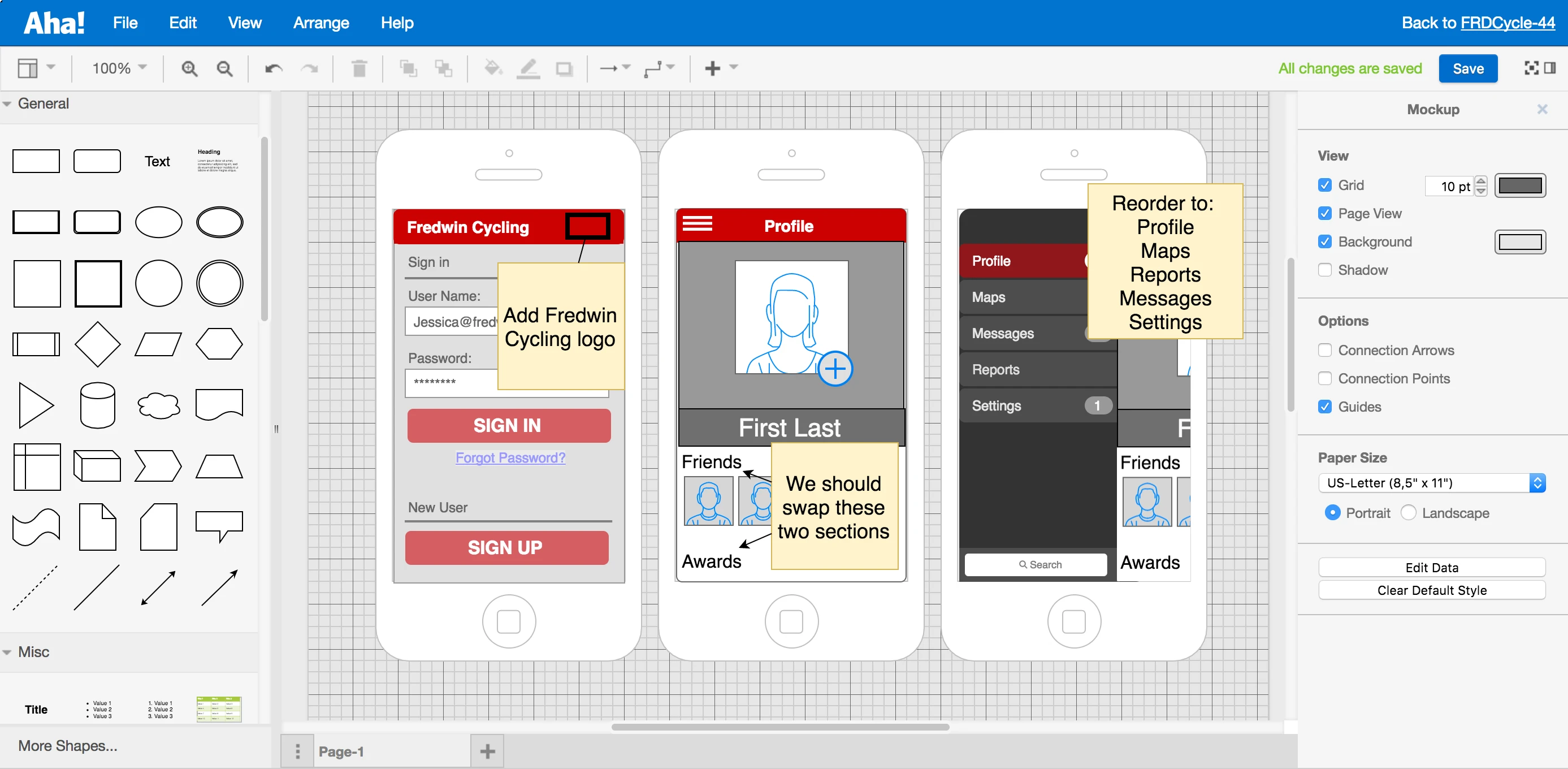Image resolution: width=1568 pixels, height=769 pixels.
Task: Click the zoom in magnifier icon
Action: [189, 68]
